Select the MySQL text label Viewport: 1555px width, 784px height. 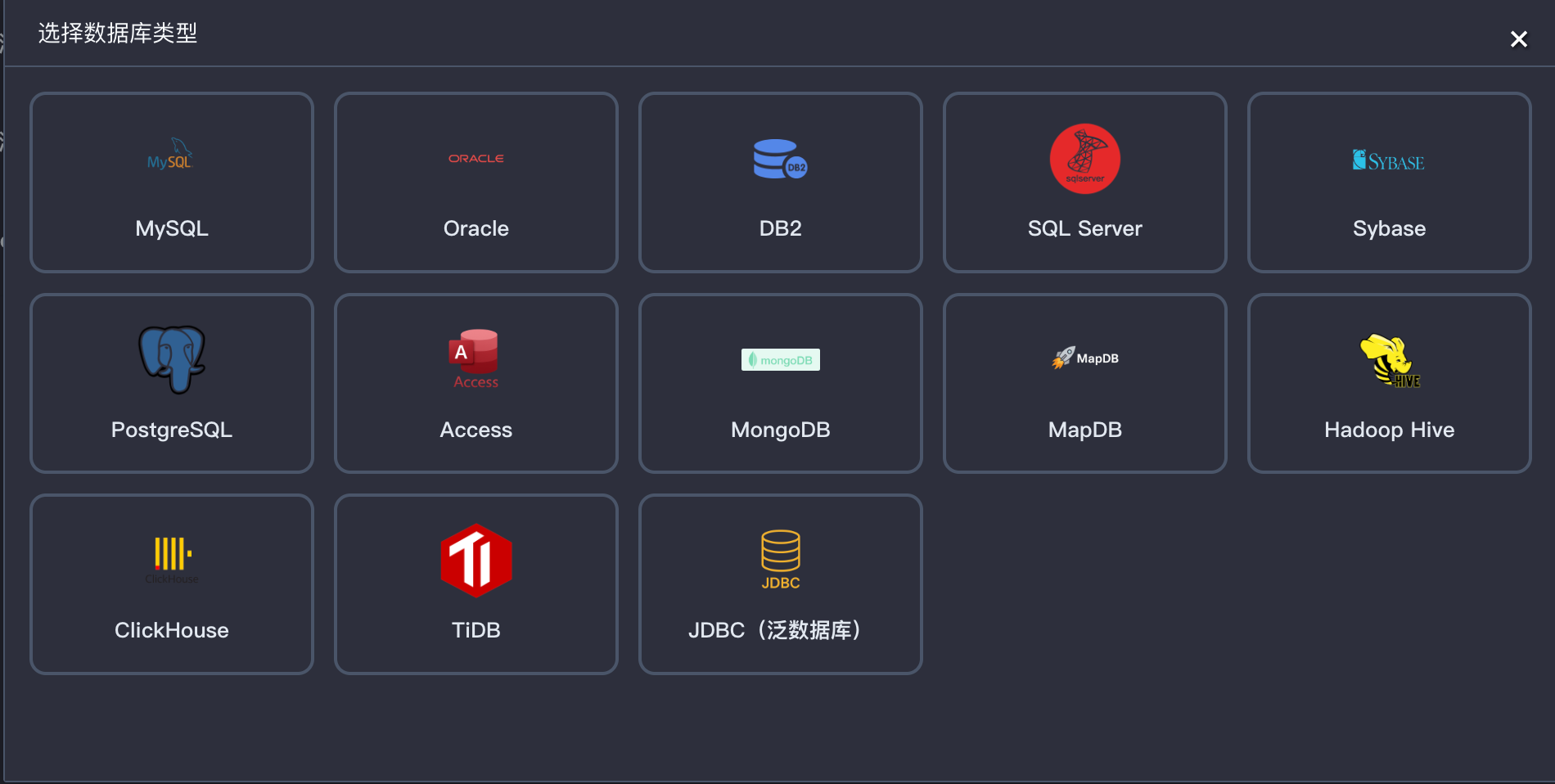[x=172, y=228]
